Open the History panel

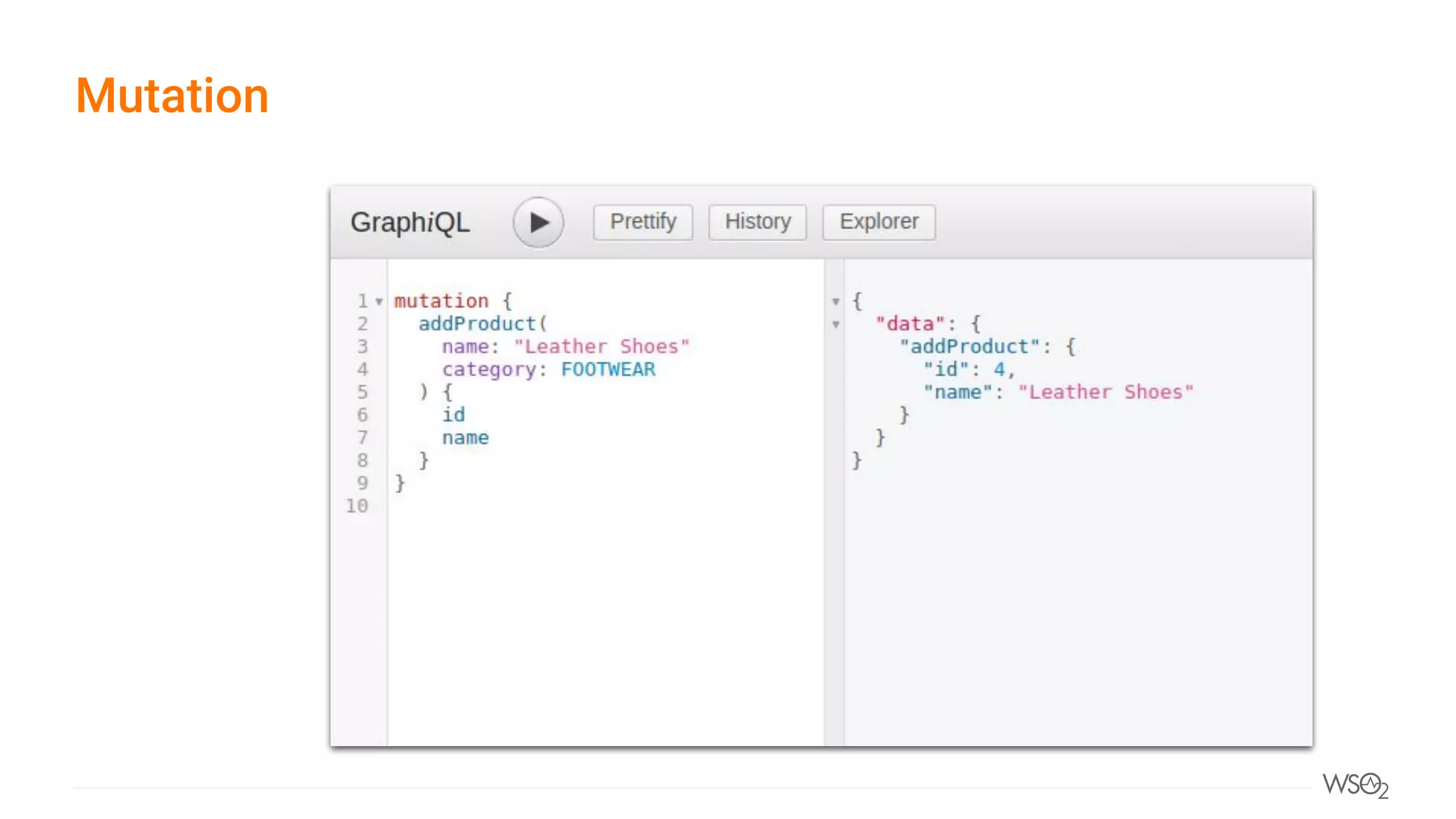pyautogui.click(x=757, y=222)
